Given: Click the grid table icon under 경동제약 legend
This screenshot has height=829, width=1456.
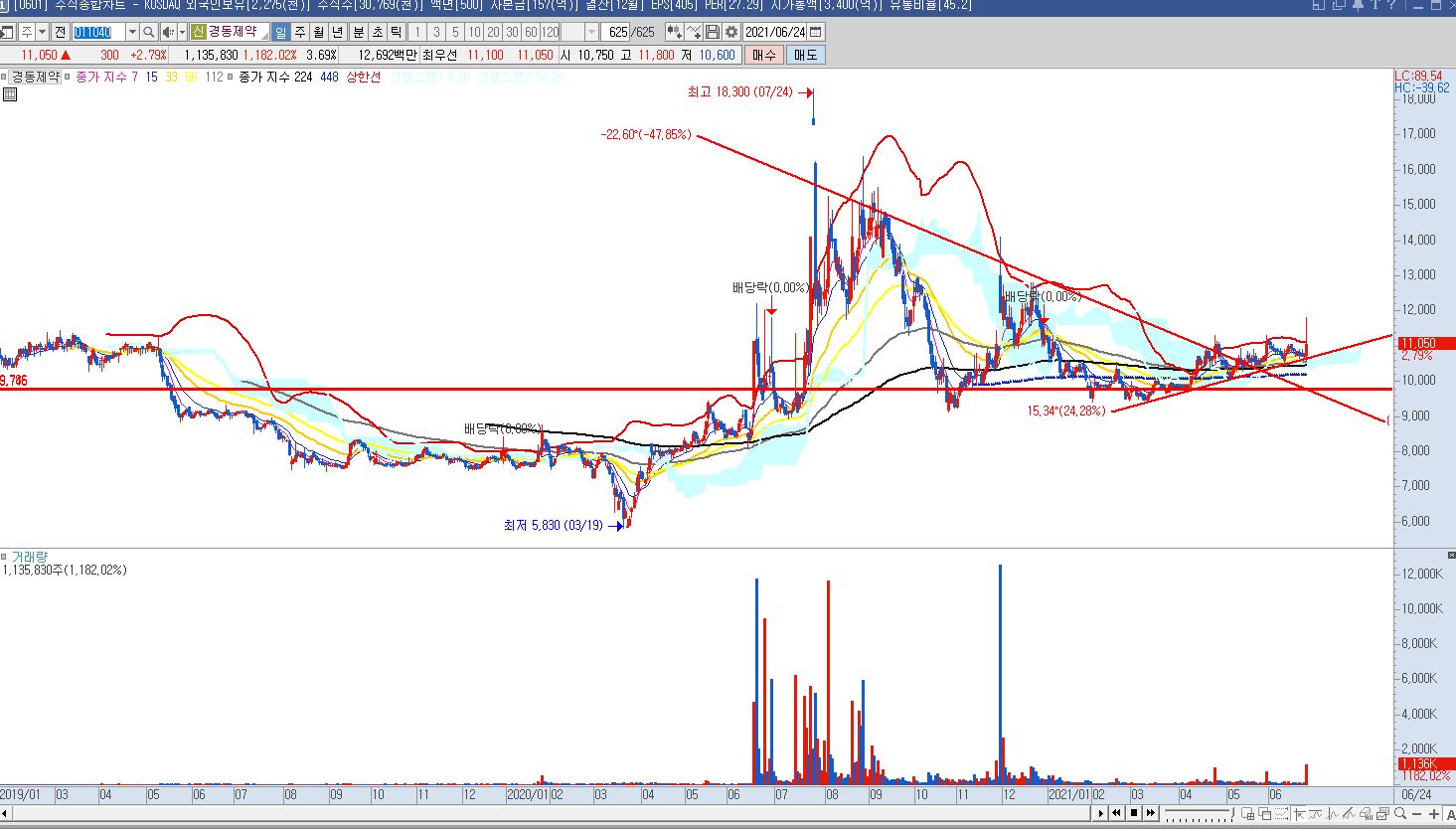Looking at the screenshot, I should coord(9,94).
